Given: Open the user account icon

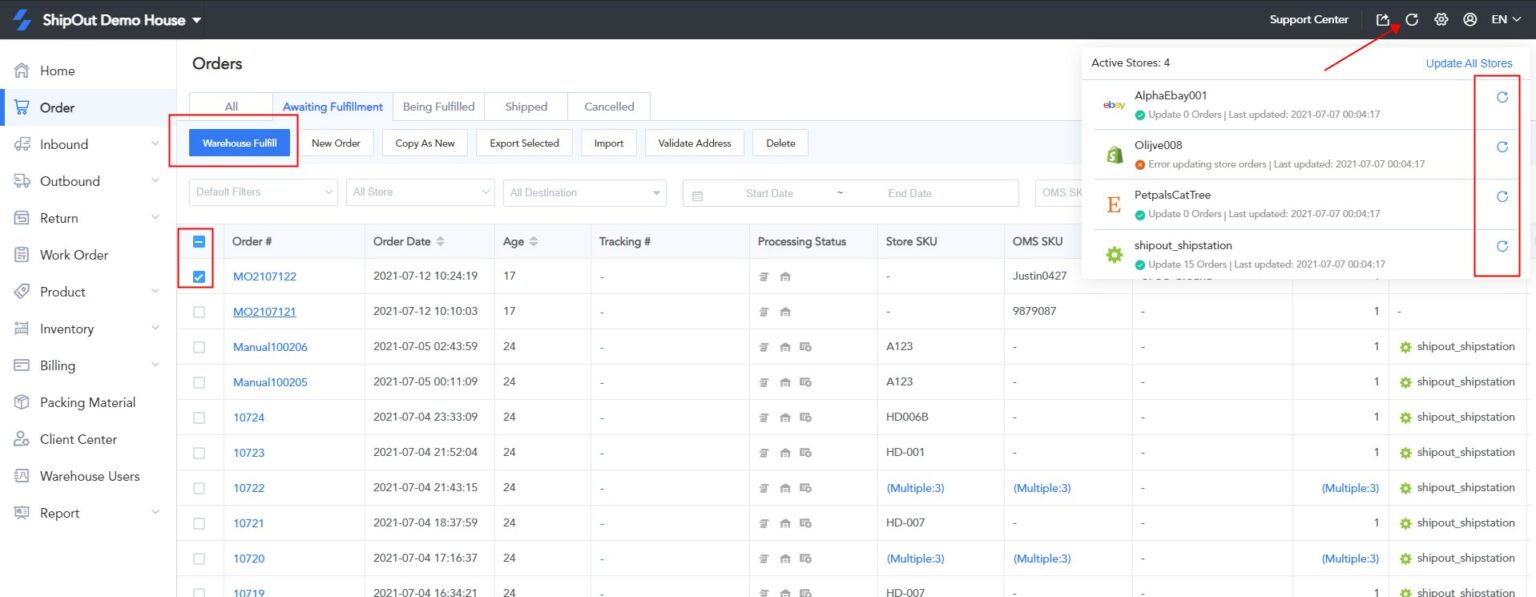Looking at the screenshot, I should click(x=1469, y=19).
